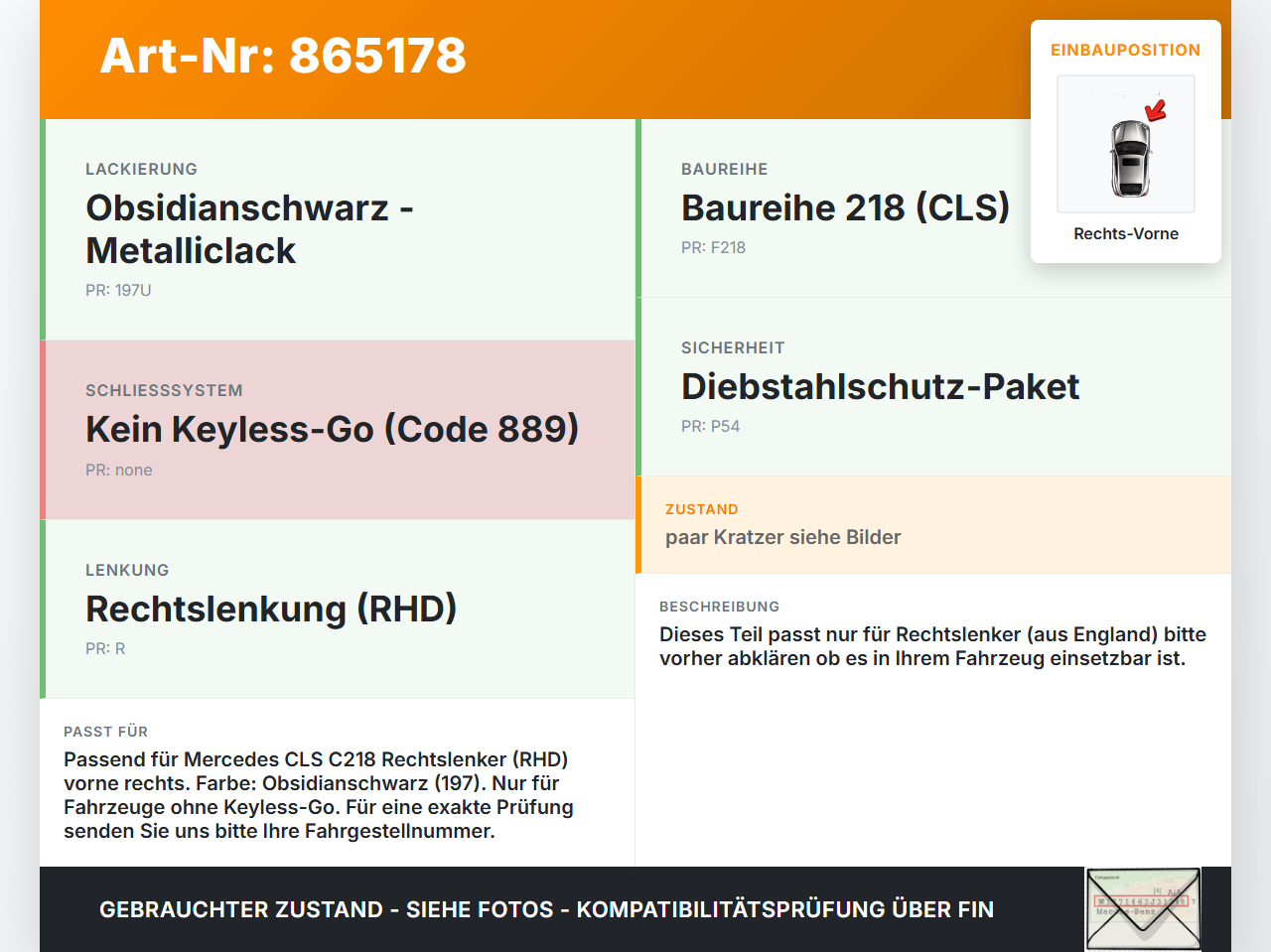Click the Rechtslenkung (RHD) steering card

point(338,609)
